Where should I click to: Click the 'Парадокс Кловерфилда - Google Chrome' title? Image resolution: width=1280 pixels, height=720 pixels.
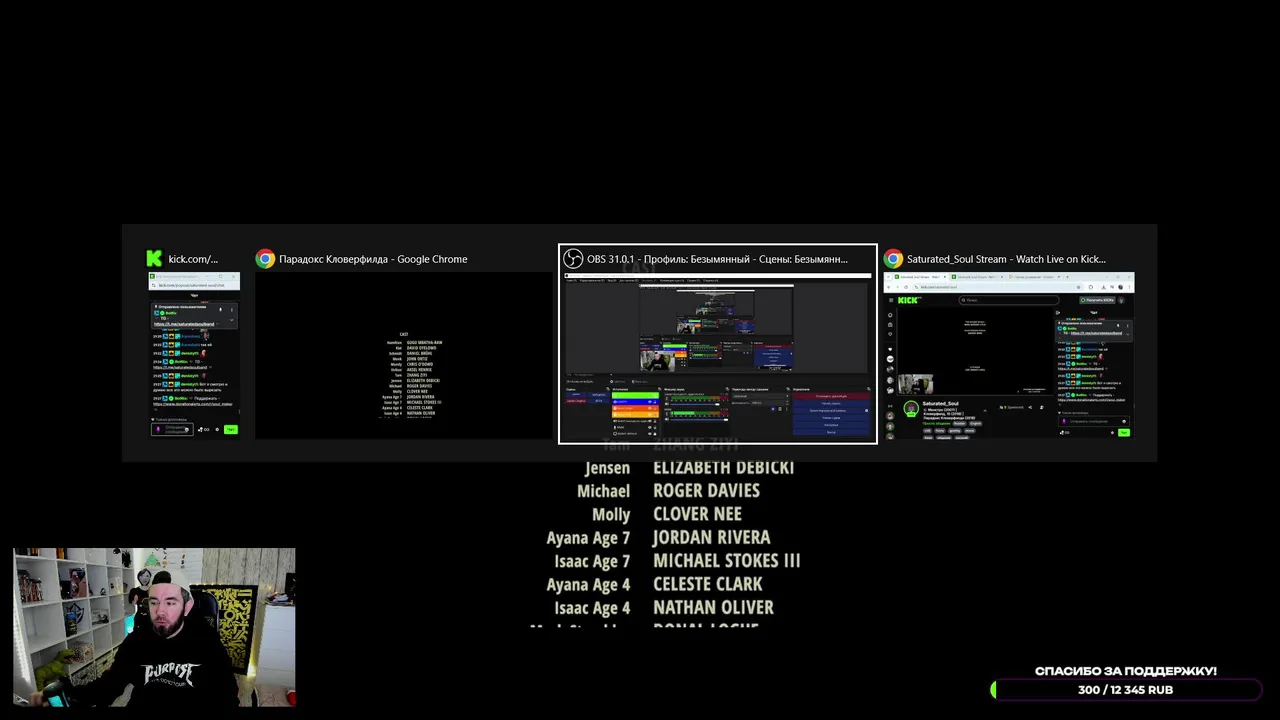click(x=373, y=259)
